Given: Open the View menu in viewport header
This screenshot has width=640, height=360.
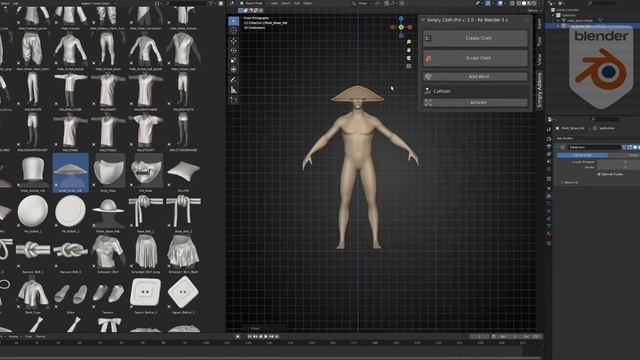Looking at the screenshot, I should point(275,3).
